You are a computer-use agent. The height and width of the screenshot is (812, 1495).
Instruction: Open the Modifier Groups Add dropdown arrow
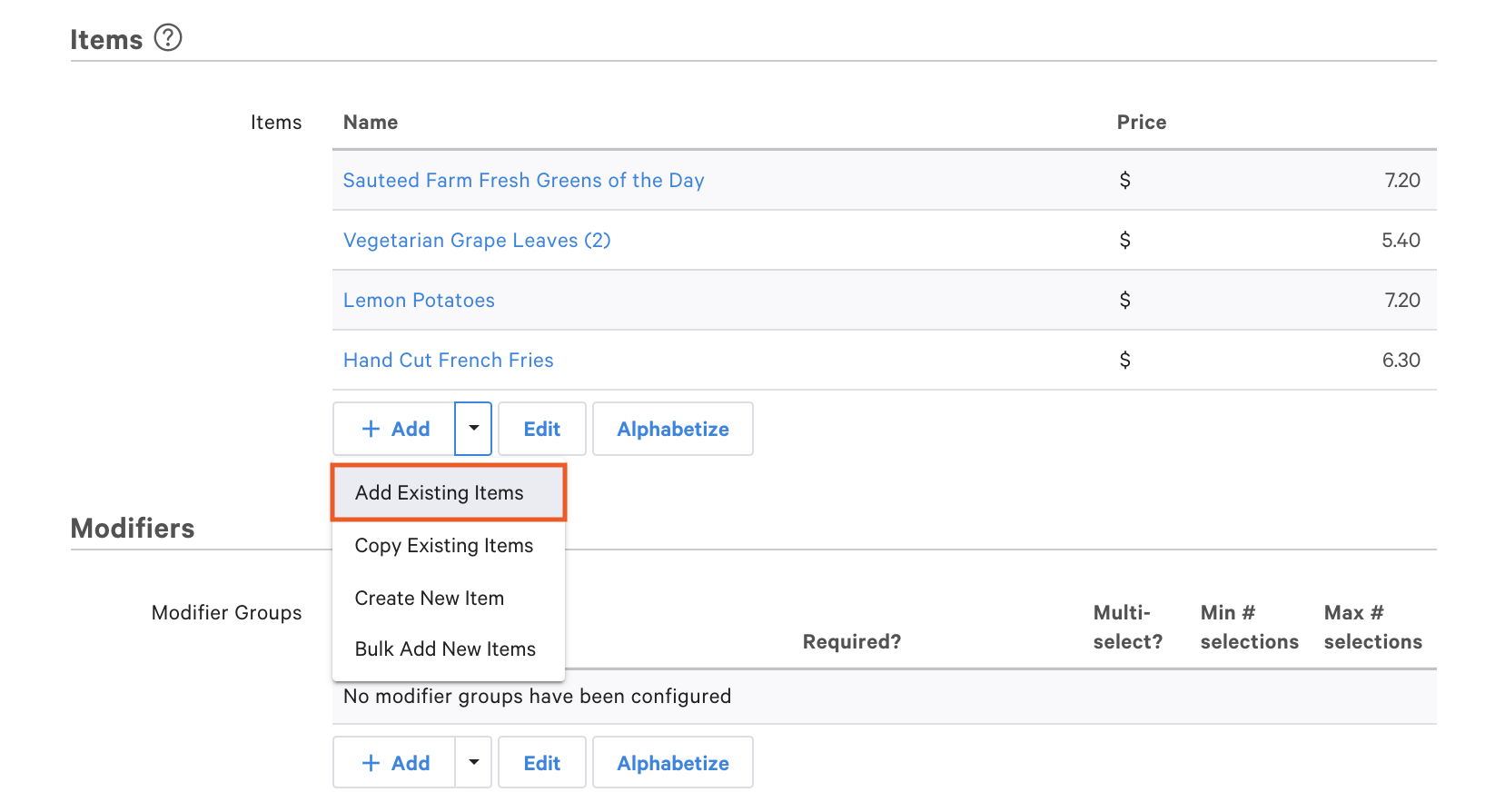tap(473, 763)
